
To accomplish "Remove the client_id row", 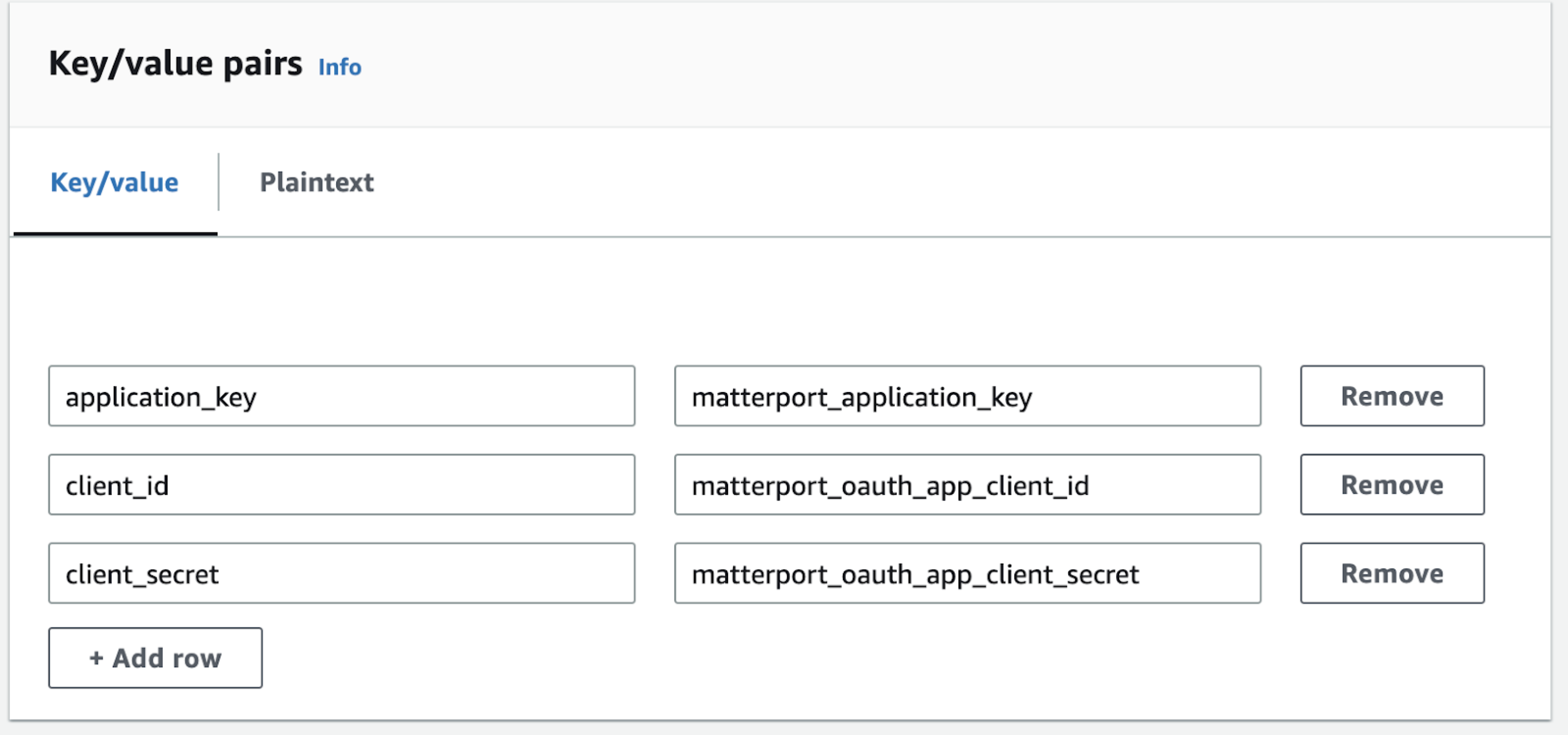I will (x=1392, y=485).
